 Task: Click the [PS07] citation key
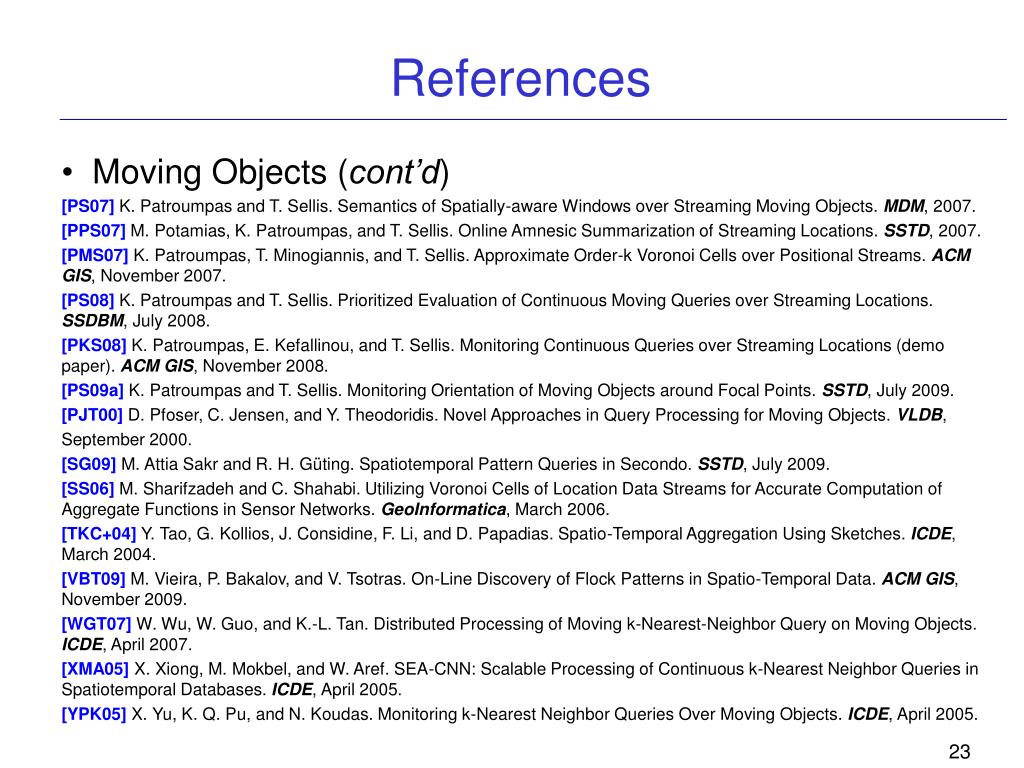[88, 206]
